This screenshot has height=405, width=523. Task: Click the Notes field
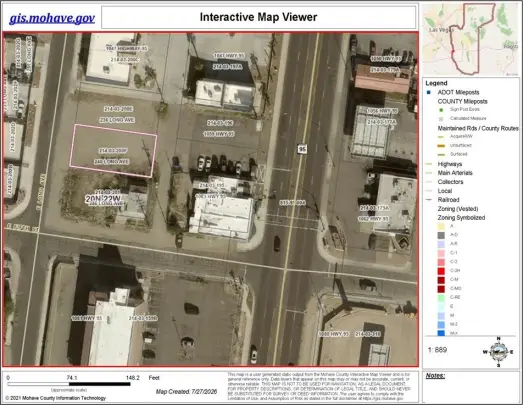tap(471, 387)
